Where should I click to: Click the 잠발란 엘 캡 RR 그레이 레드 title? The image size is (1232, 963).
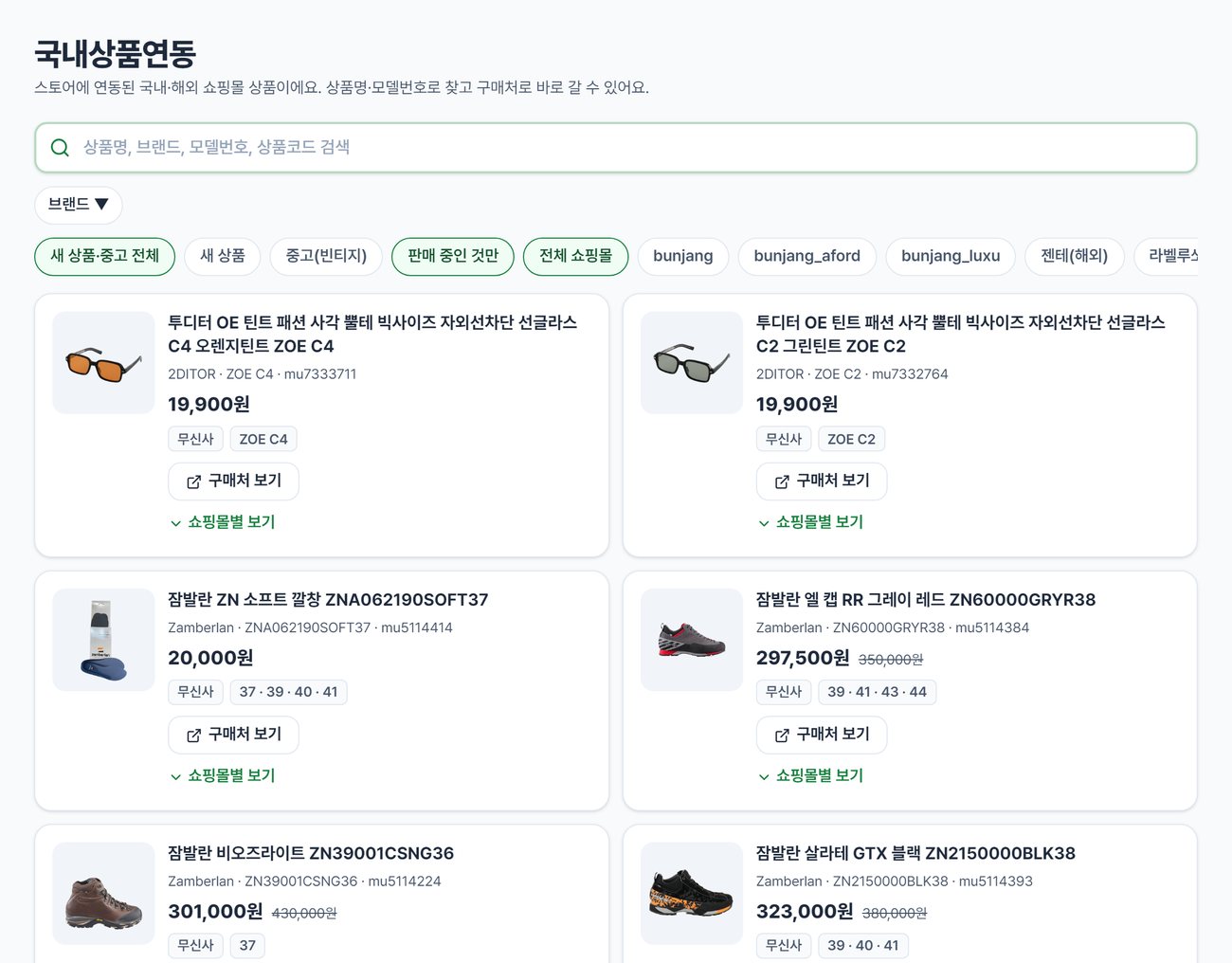926,600
